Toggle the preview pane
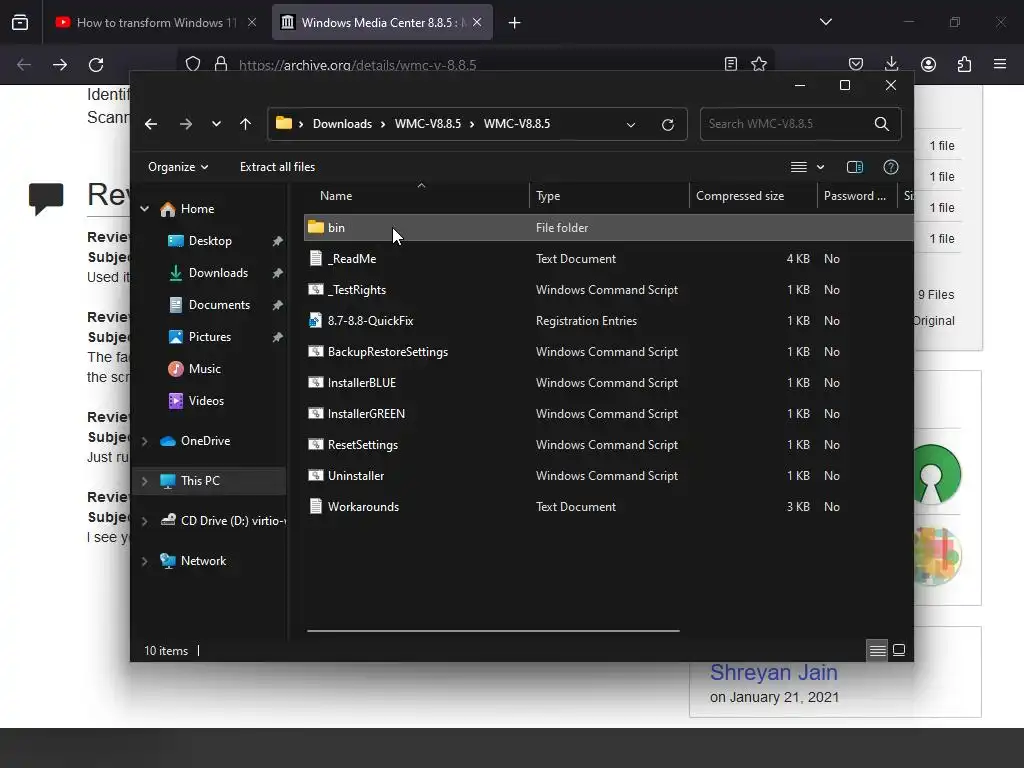Viewport: 1024px width, 768px height. click(x=855, y=167)
